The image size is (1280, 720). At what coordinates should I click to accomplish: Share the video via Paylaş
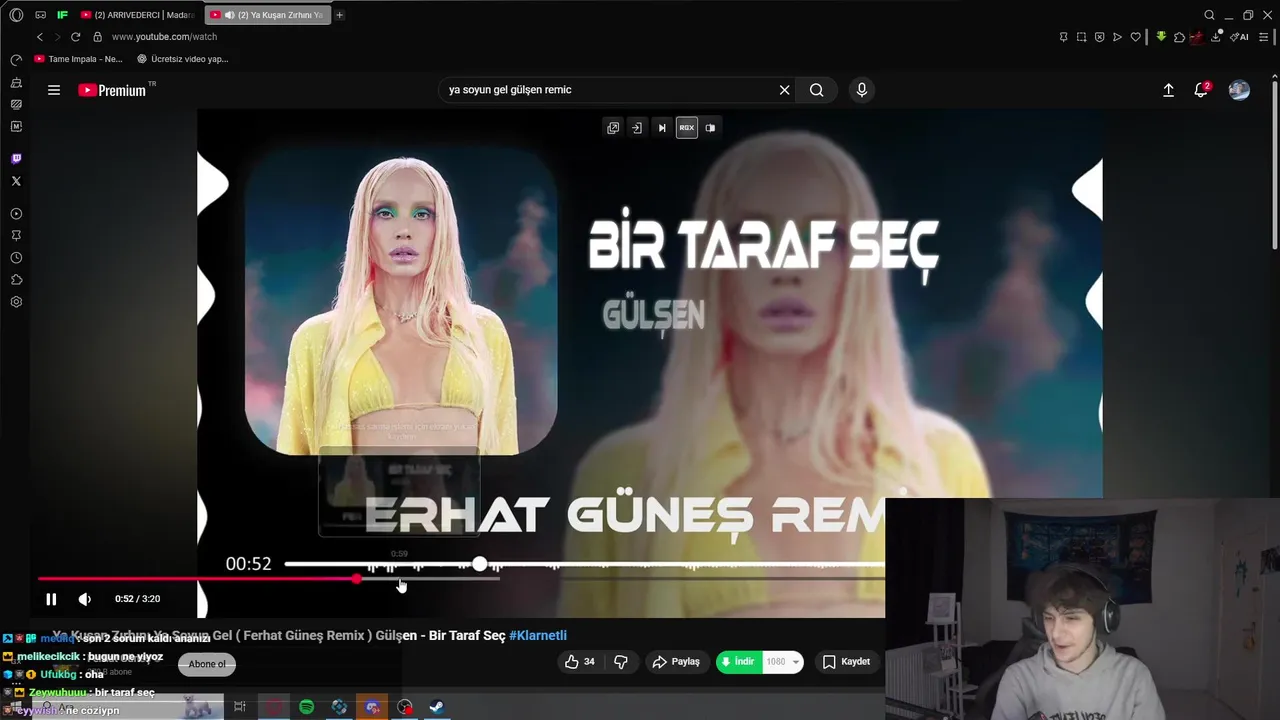pyautogui.click(x=676, y=662)
